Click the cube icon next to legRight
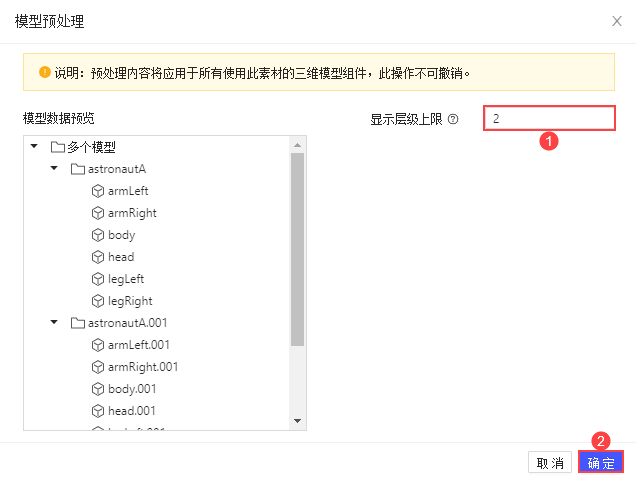 point(98,301)
